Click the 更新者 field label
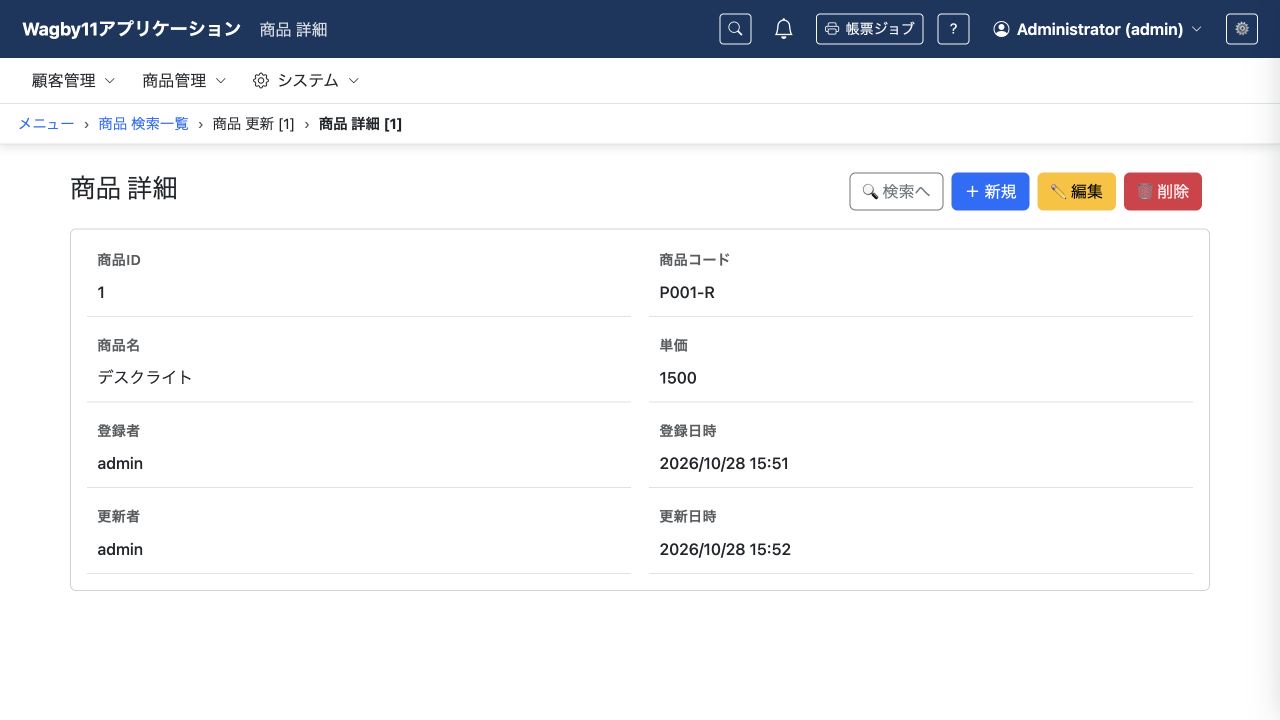This screenshot has width=1280, height=720. (x=118, y=517)
